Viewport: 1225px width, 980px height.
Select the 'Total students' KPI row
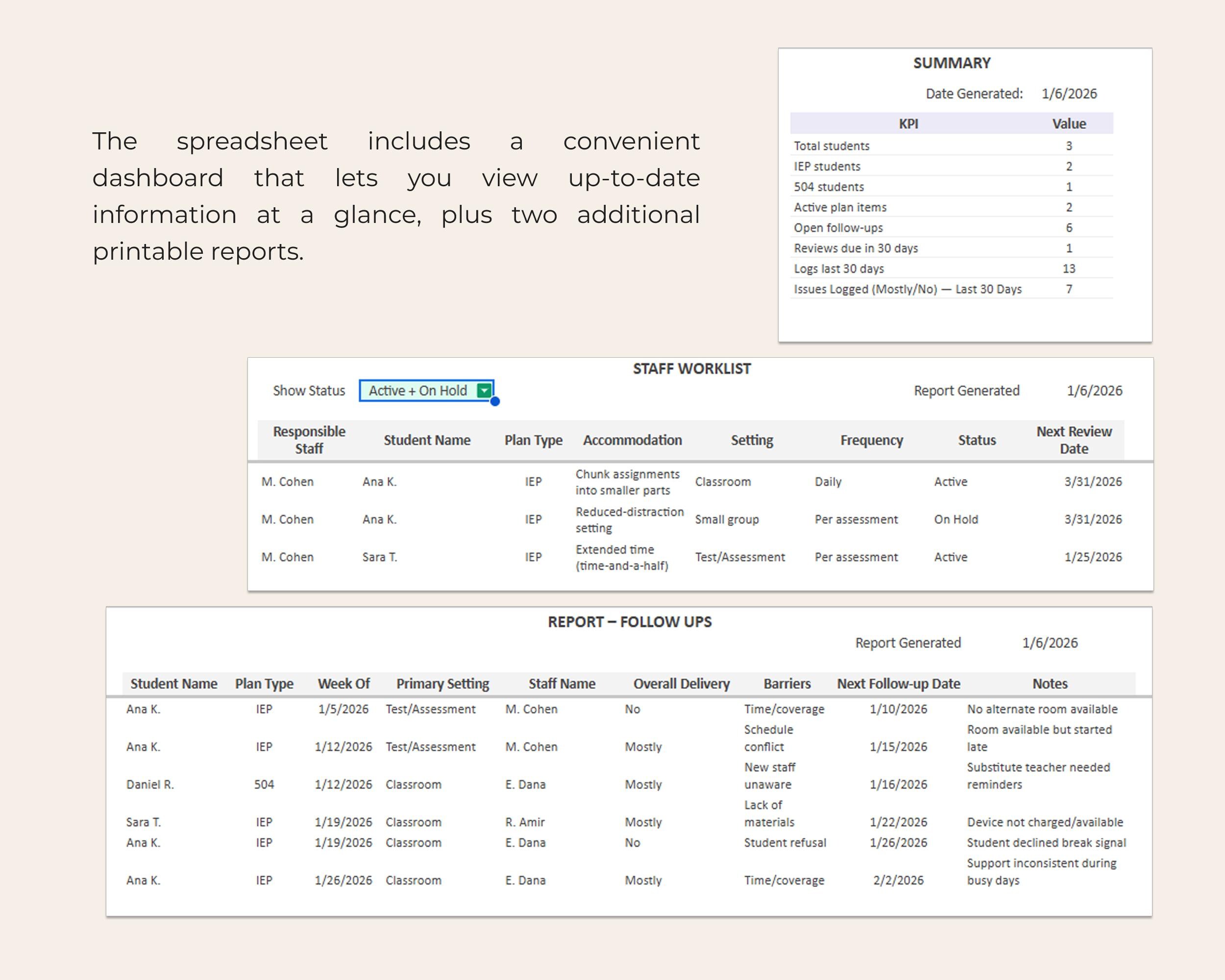[952, 146]
